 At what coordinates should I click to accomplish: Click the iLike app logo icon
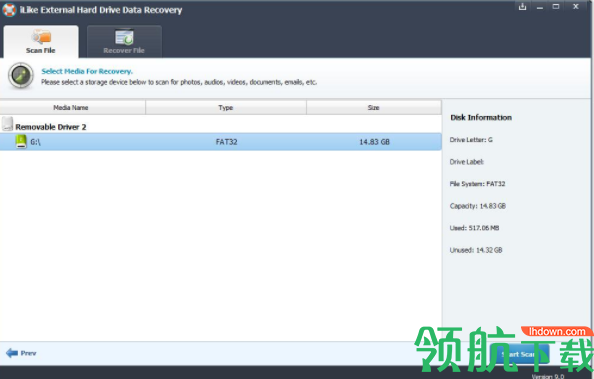(x=9, y=10)
